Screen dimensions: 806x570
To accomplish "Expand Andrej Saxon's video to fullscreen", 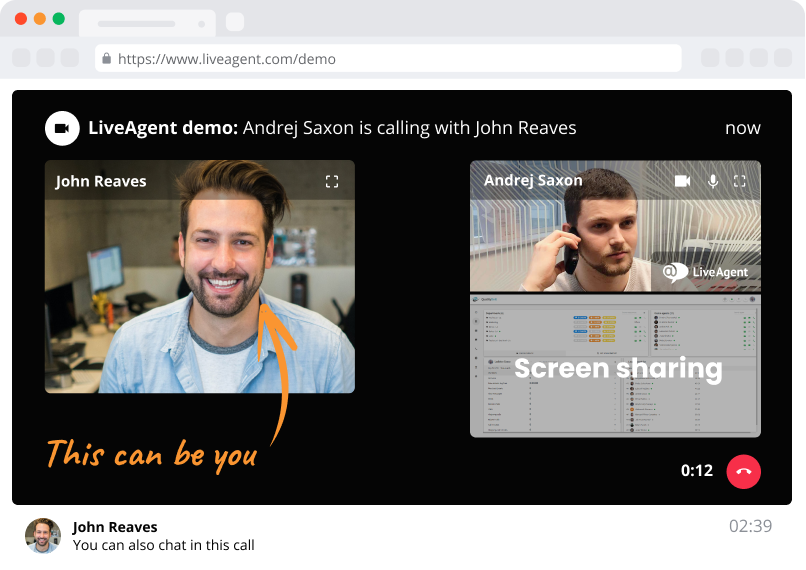I will point(740,181).
